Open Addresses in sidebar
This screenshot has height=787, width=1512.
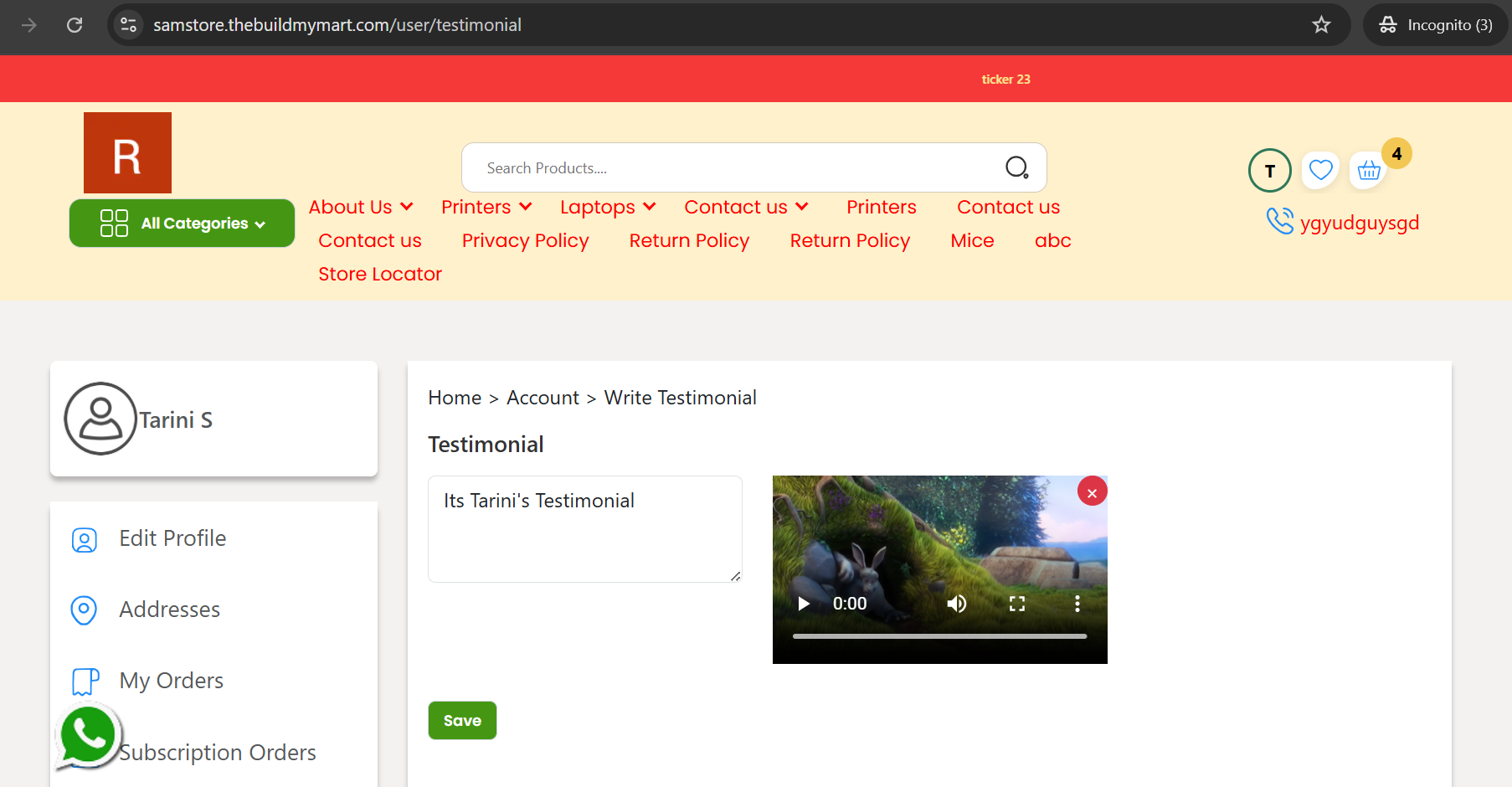click(169, 610)
